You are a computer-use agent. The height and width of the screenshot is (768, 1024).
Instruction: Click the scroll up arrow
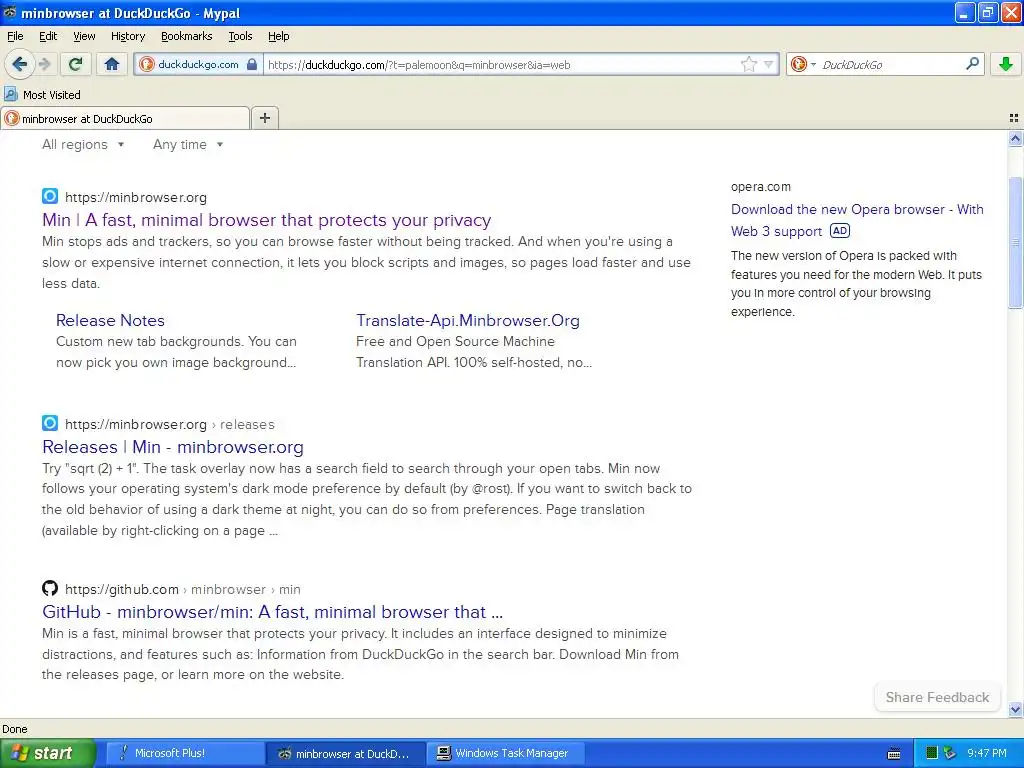[1015, 138]
